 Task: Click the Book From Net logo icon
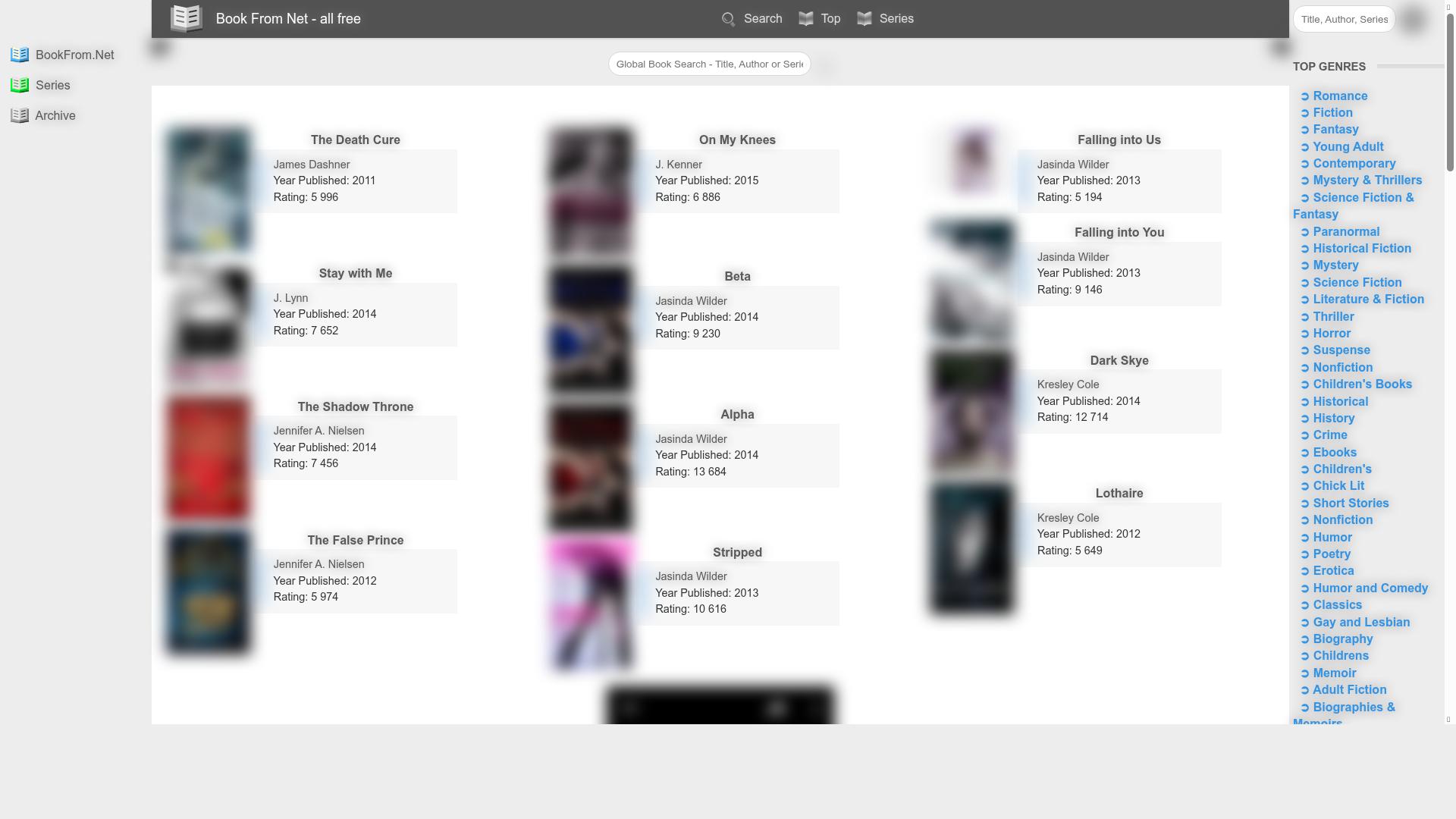[186, 18]
